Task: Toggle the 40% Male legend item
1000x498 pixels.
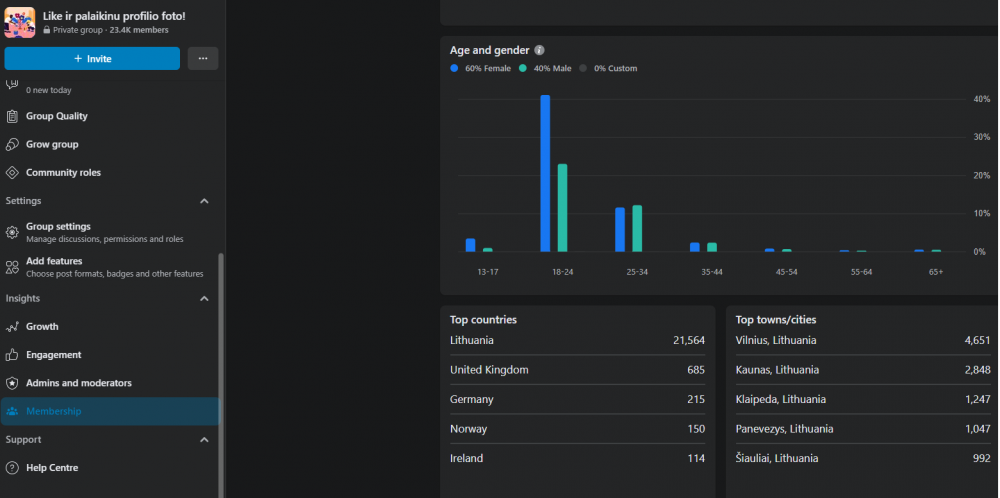Action: click(x=545, y=68)
